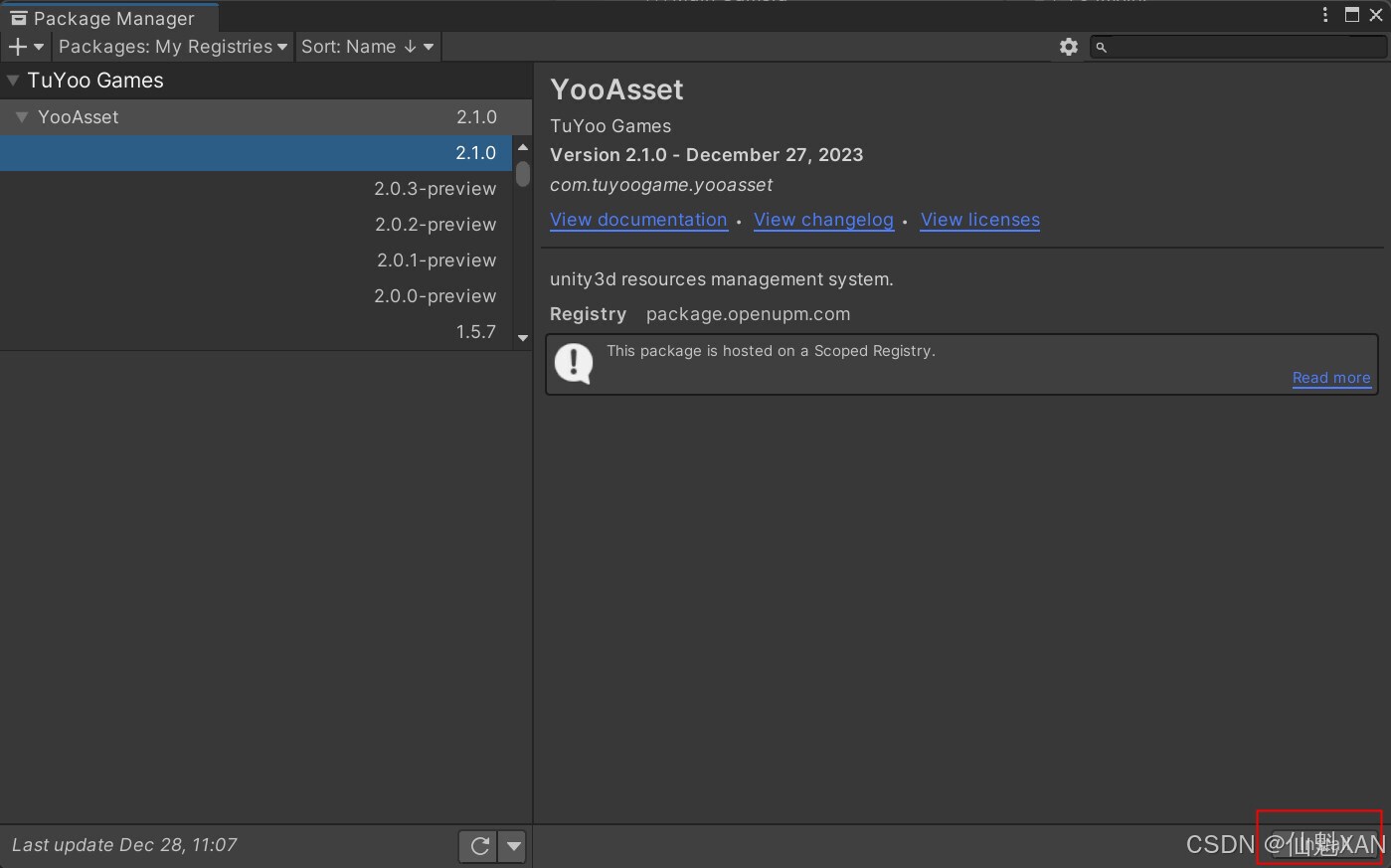Open the View changelog link
The width and height of the screenshot is (1391, 868).
pos(823,220)
